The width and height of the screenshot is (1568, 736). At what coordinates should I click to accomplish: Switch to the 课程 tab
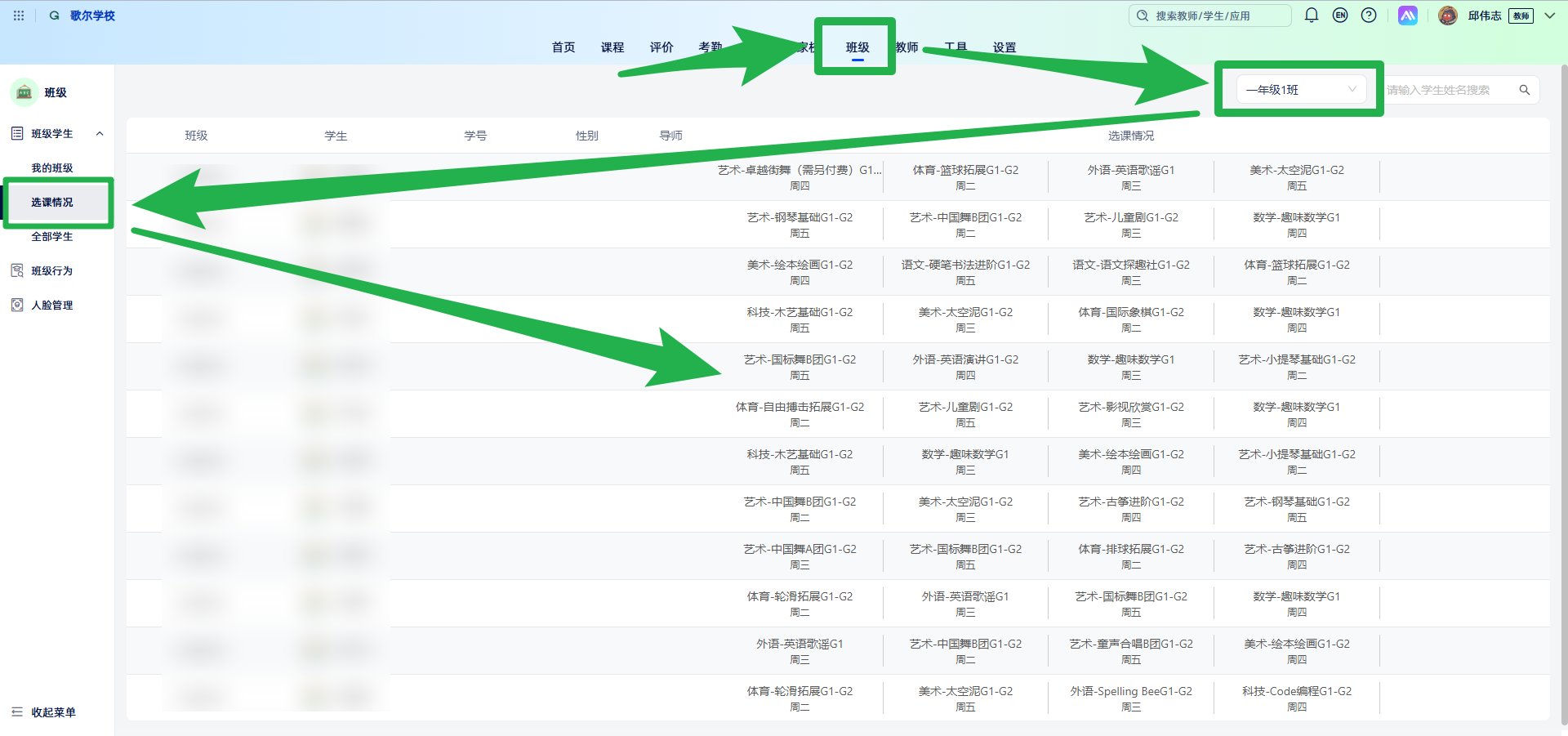(612, 47)
